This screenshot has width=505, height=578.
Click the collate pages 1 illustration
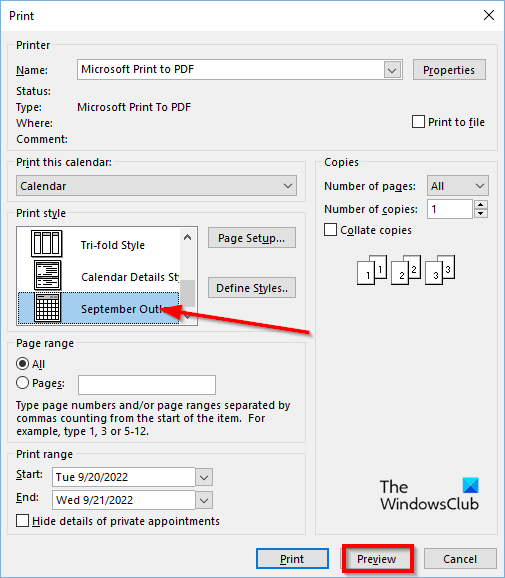coord(372,270)
